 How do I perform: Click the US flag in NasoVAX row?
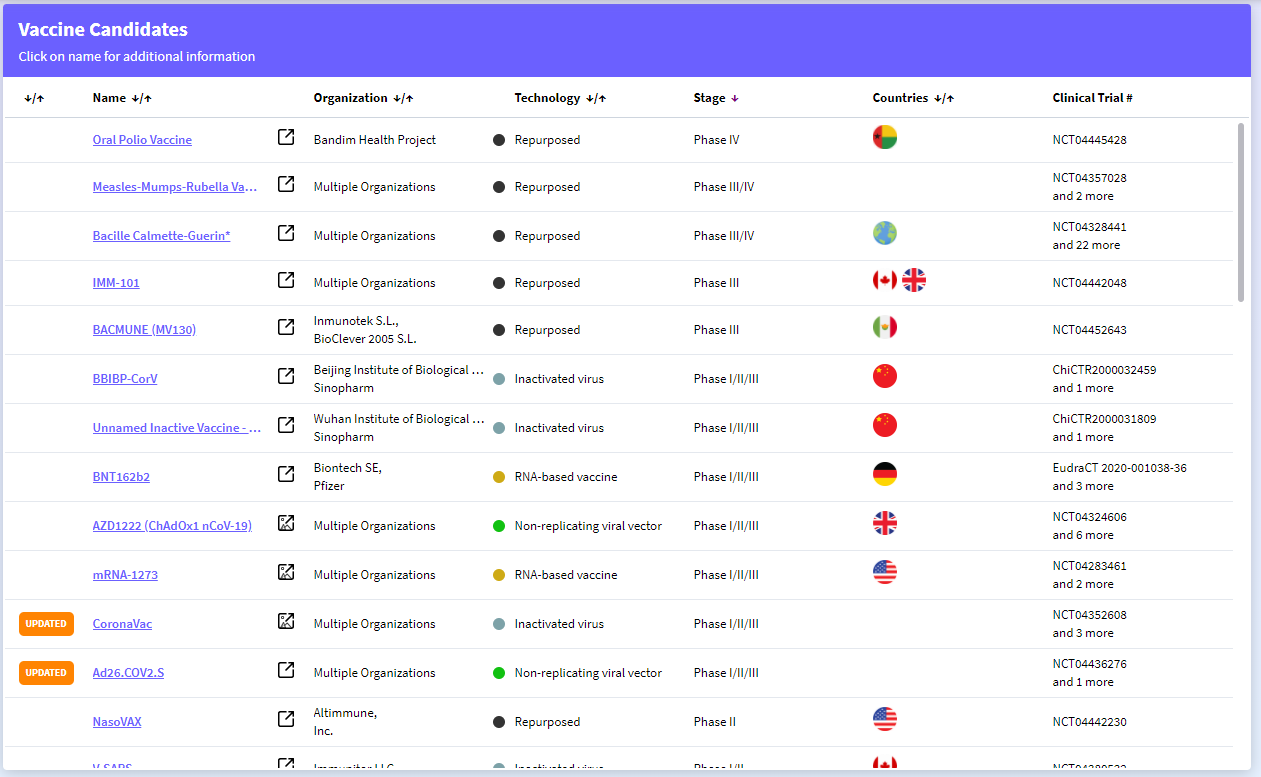click(x=885, y=719)
